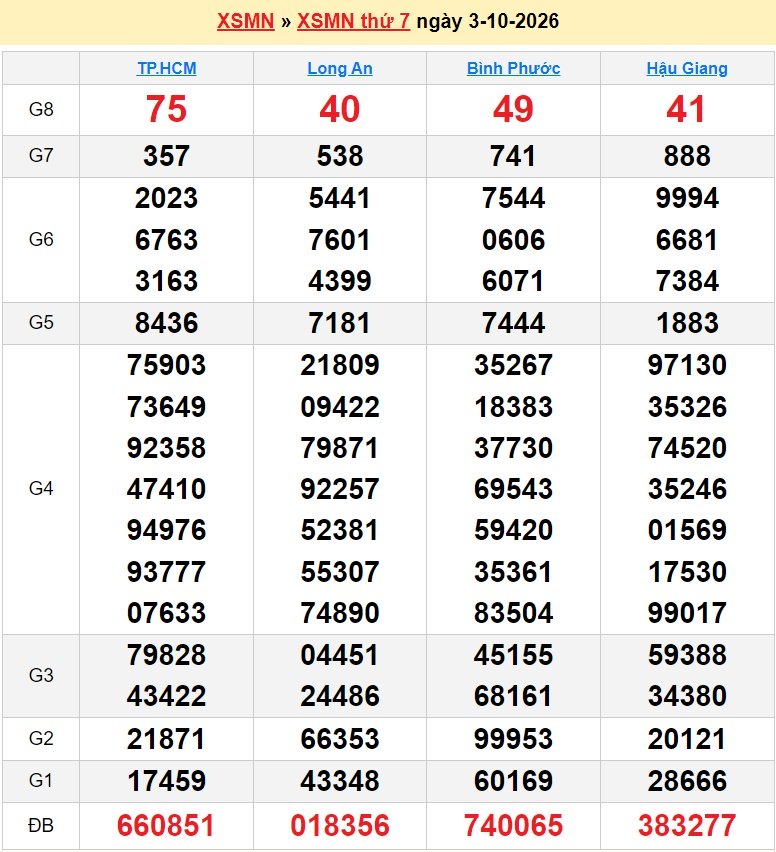The width and height of the screenshot is (776, 852).
Task: Click G1 number 60169
Action: pyautogui.click(x=514, y=781)
